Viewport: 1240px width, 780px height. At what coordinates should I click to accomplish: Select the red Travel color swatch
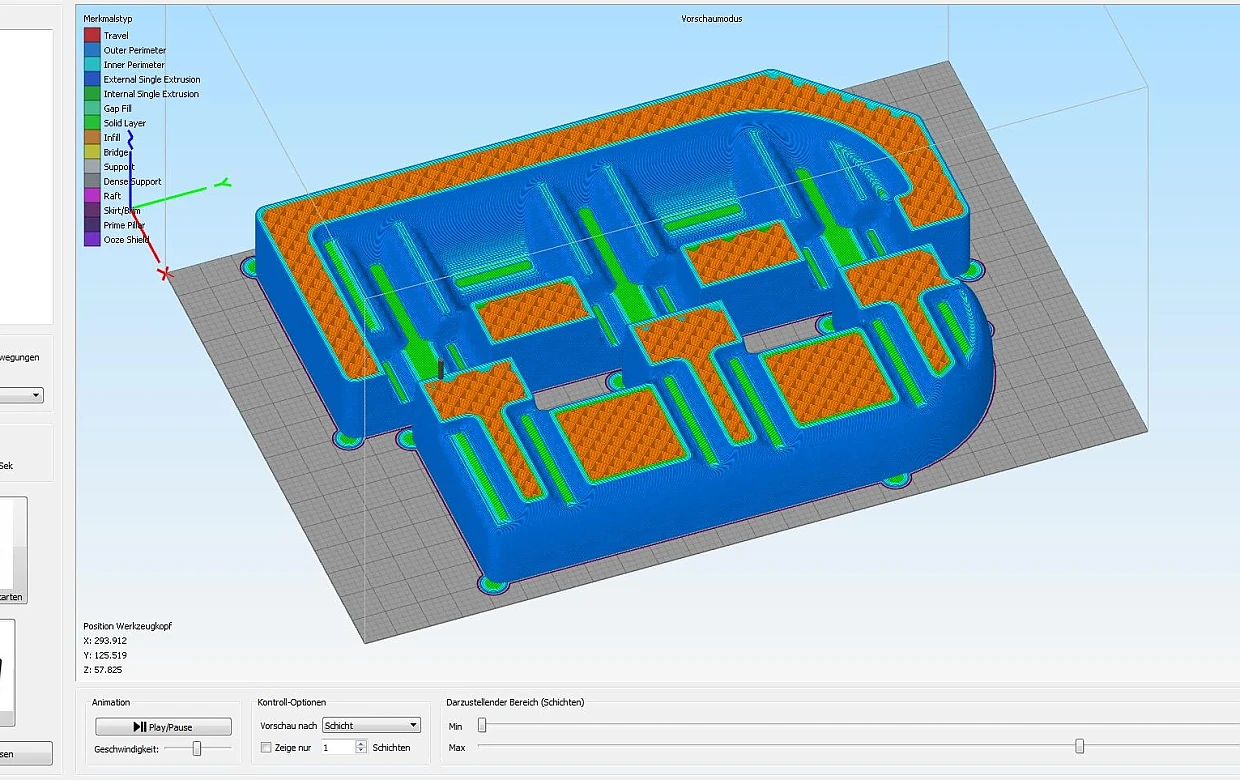[x=92, y=36]
